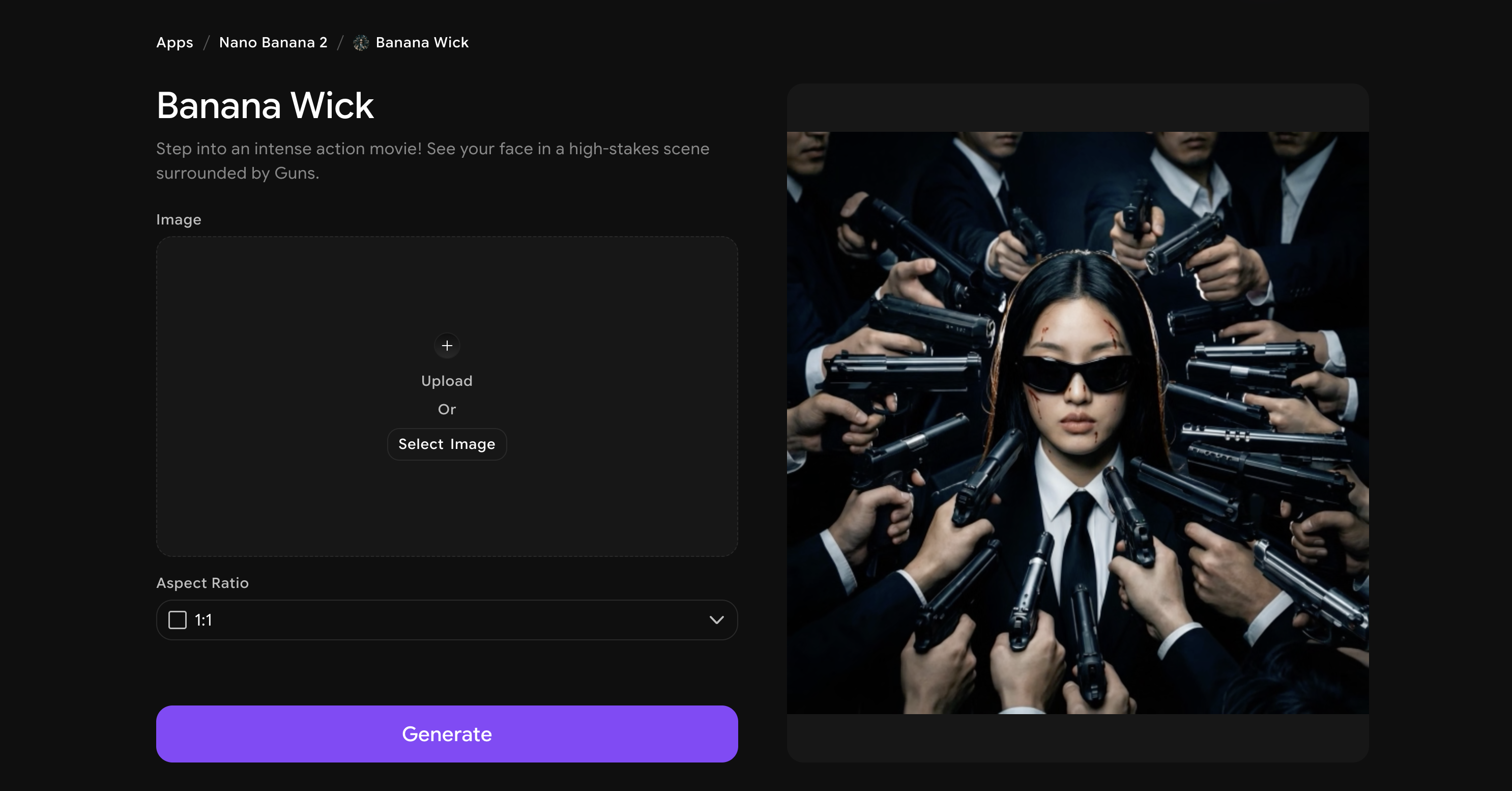Viewport: 1512px width, 791px height.
Task: Click the square 1:1 ratio icon
Action: point(177,620)
